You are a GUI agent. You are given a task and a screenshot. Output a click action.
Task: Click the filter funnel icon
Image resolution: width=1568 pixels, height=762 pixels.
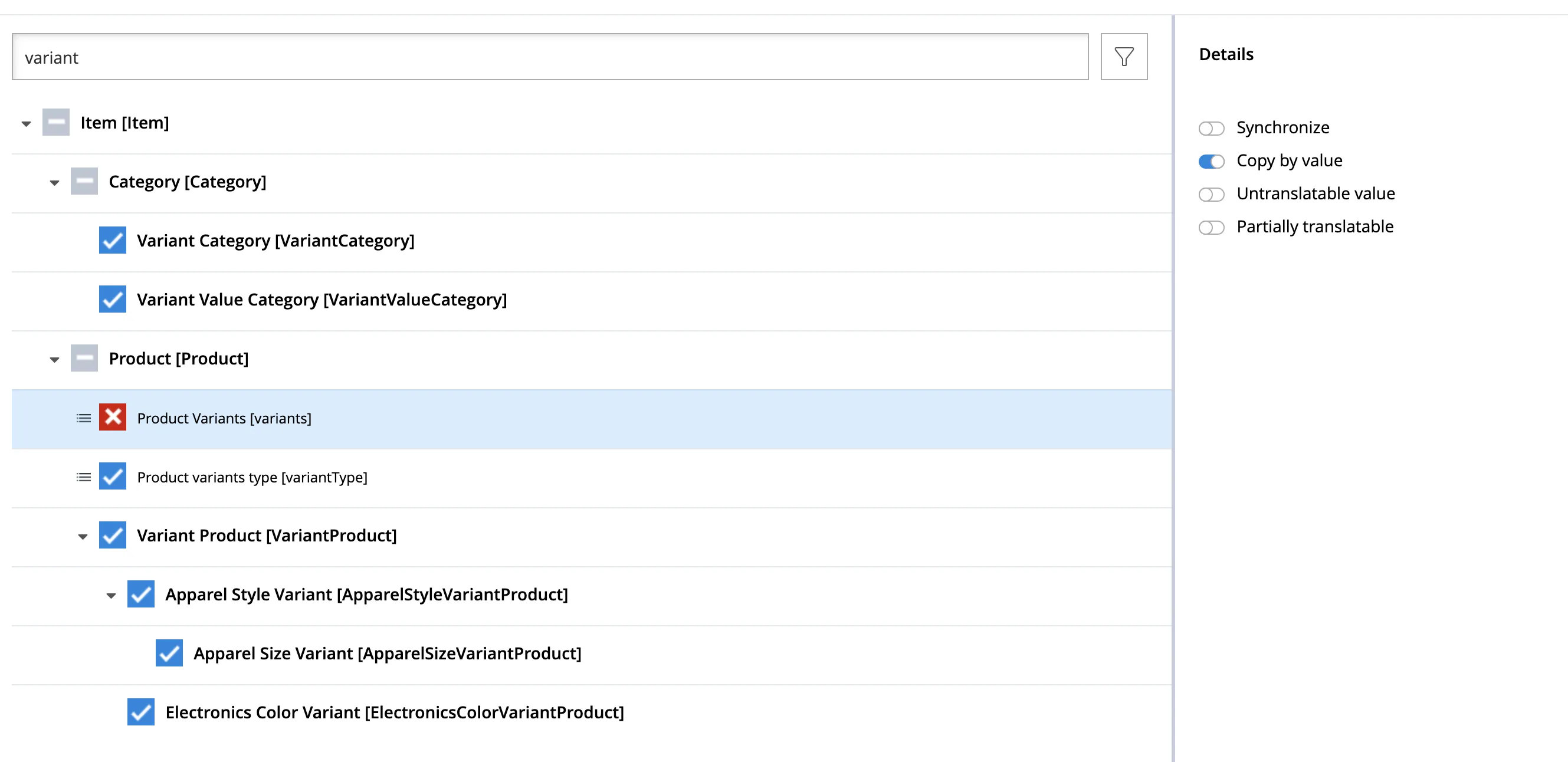(x=1123, y=57)
